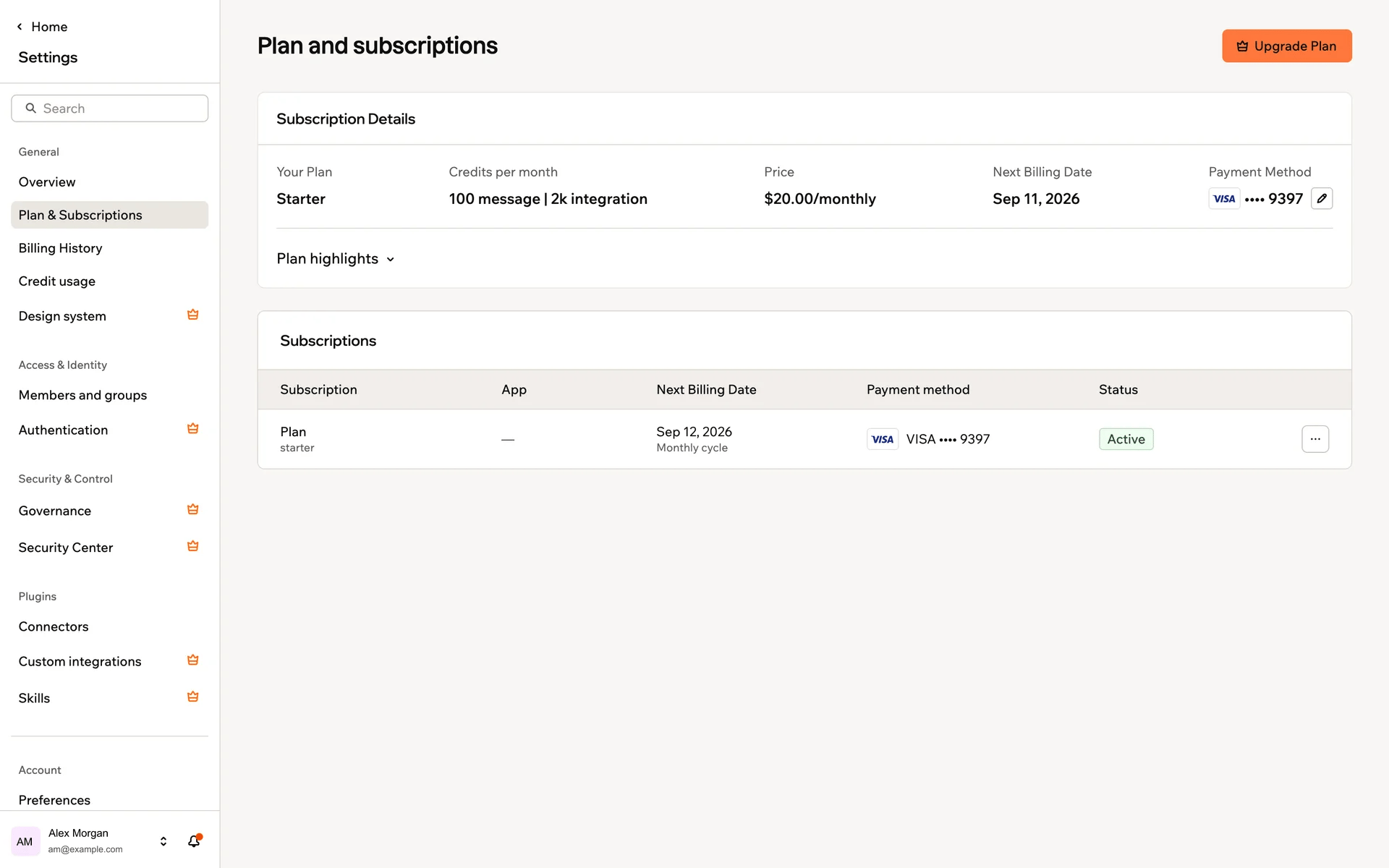Click the $20.00/monthly price value

click(820, 199)
